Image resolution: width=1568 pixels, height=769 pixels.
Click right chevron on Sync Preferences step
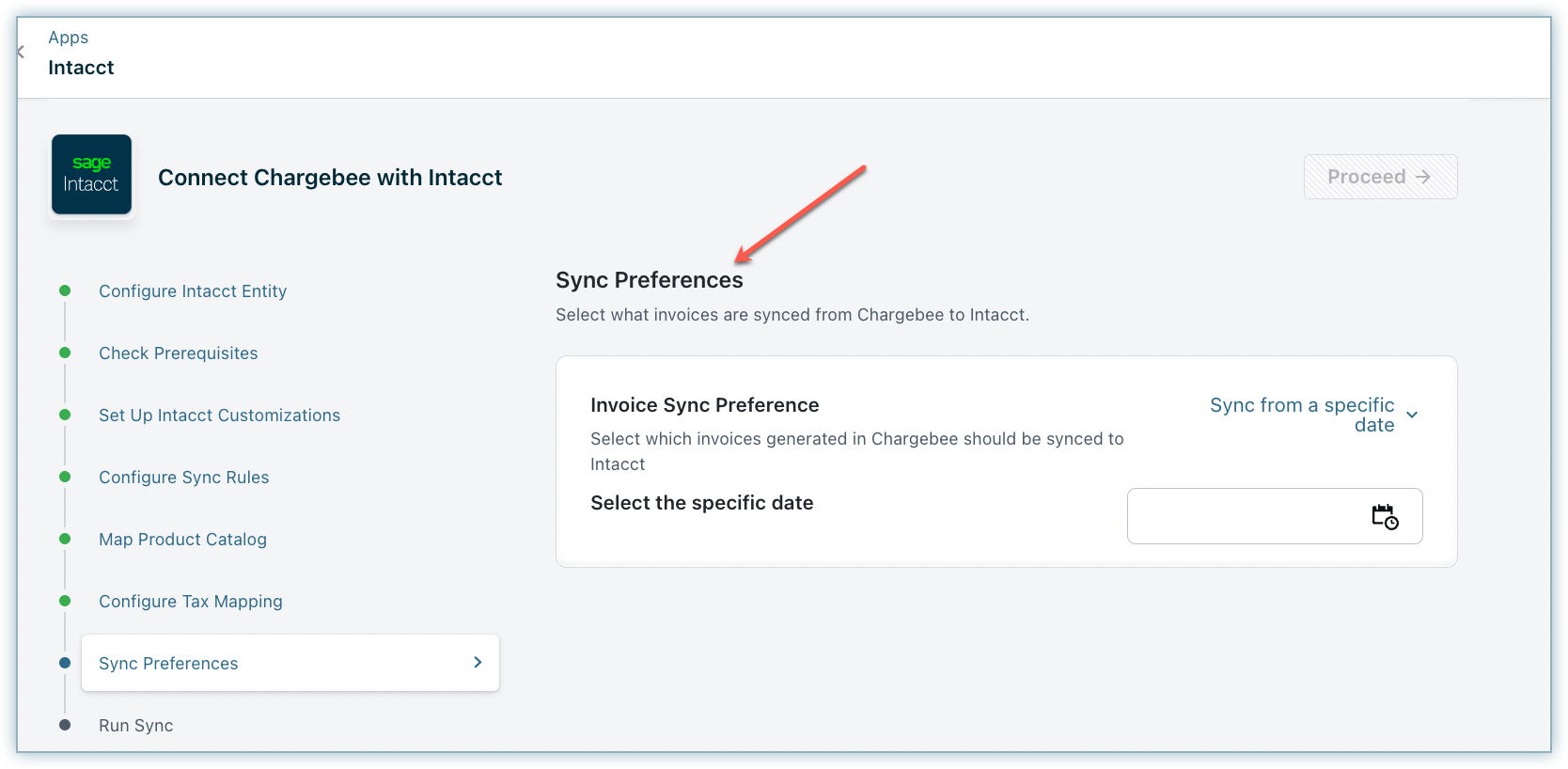click(x=478, y=663)
